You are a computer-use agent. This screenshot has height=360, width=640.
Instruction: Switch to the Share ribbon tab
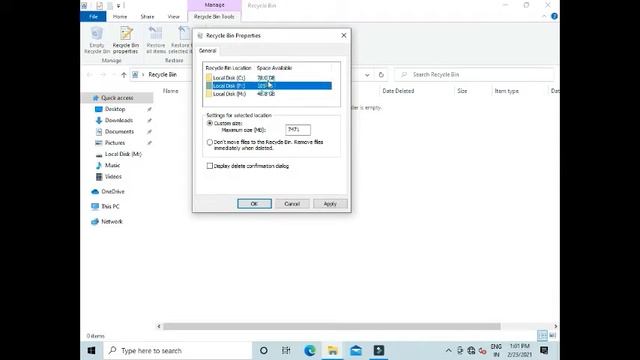click(147, 17)
